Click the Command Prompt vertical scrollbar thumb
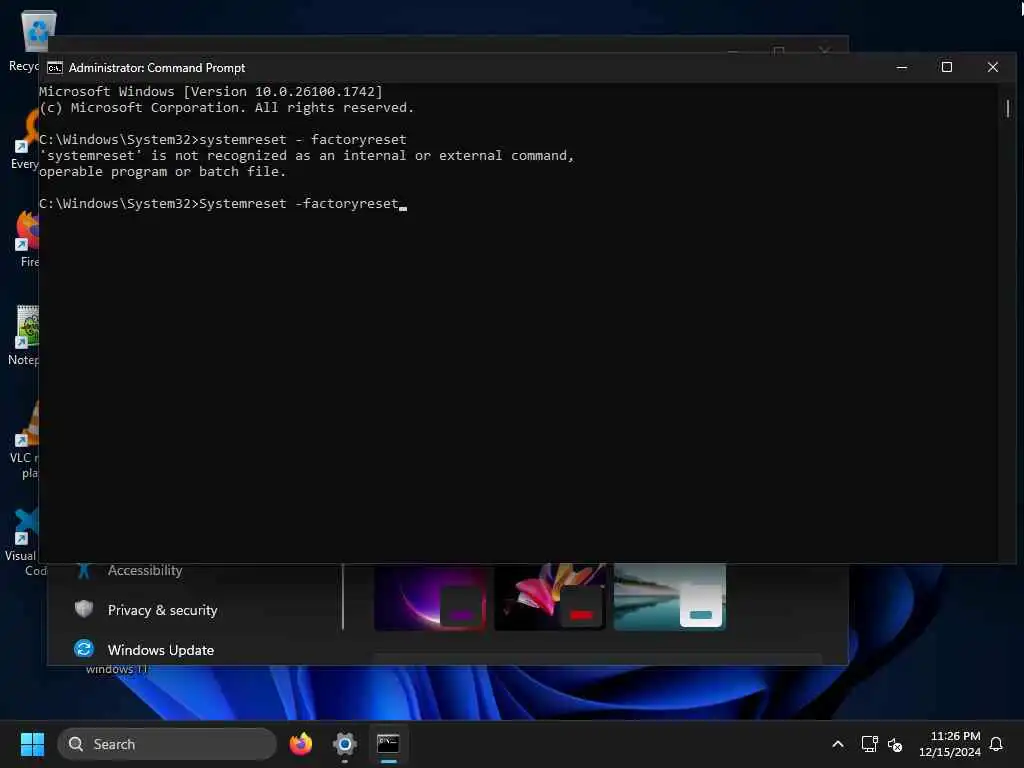Screen dimensions: 1024x768 (1008, 108)
